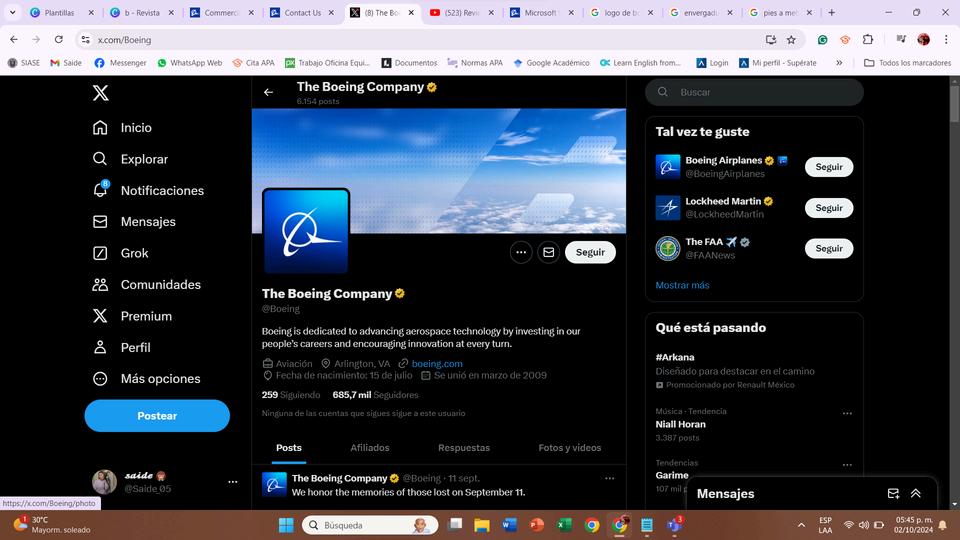Viewport: 960px width, 540px height.
Task: Click back arrow beside The Boeing Company
Action: pos(268,92)
